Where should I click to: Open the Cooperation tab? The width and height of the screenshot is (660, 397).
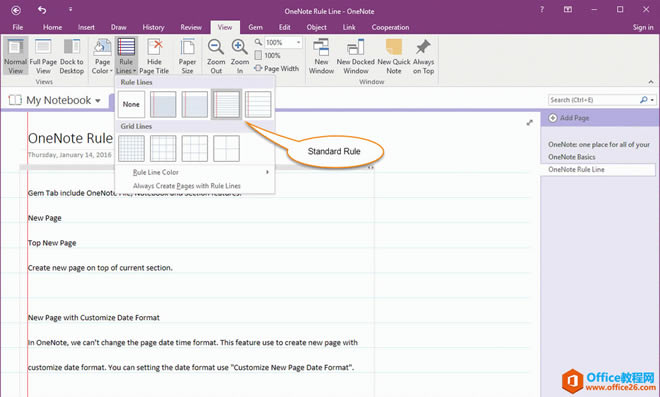click(x=390, y=27)
